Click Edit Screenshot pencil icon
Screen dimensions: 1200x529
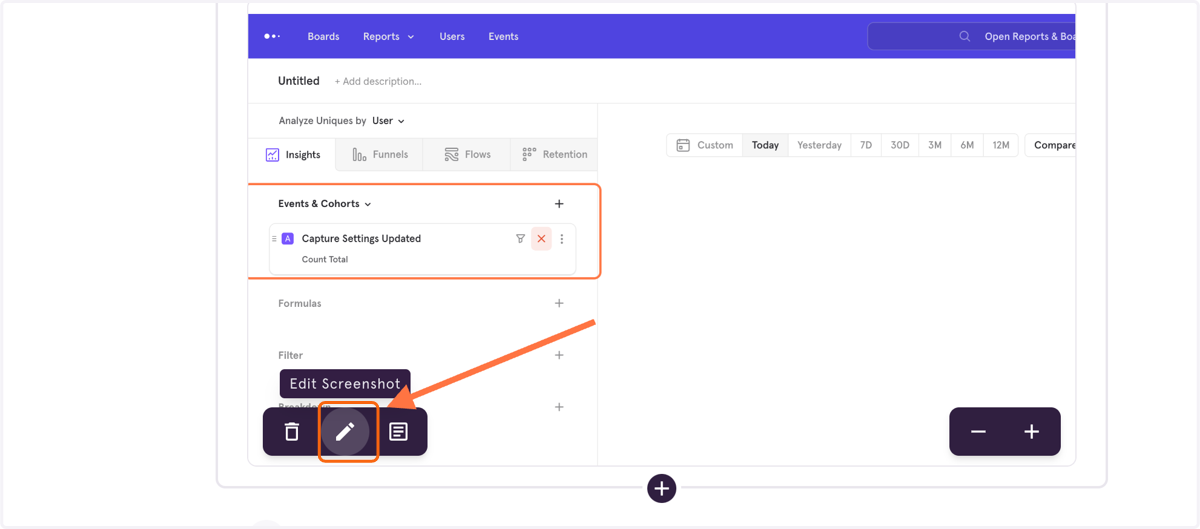click(x=345, y=431)
